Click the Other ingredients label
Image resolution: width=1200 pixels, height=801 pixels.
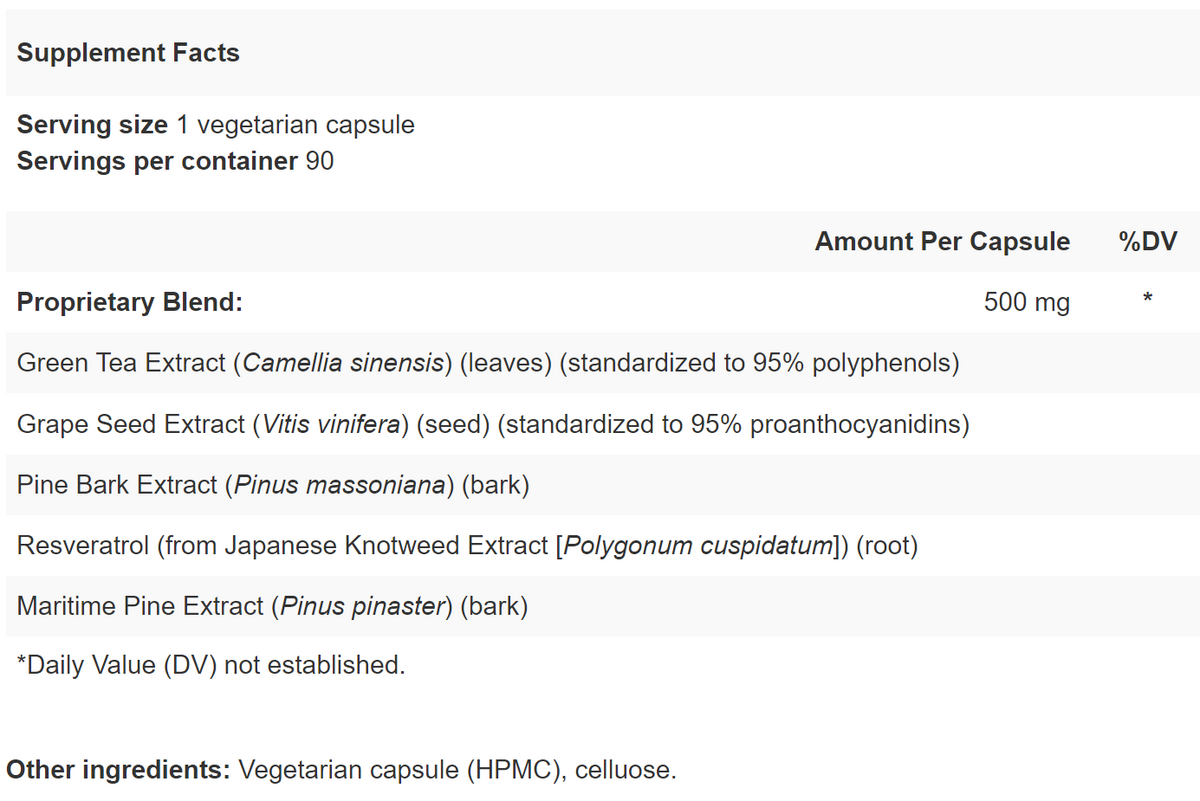click(x=118, y=771)
